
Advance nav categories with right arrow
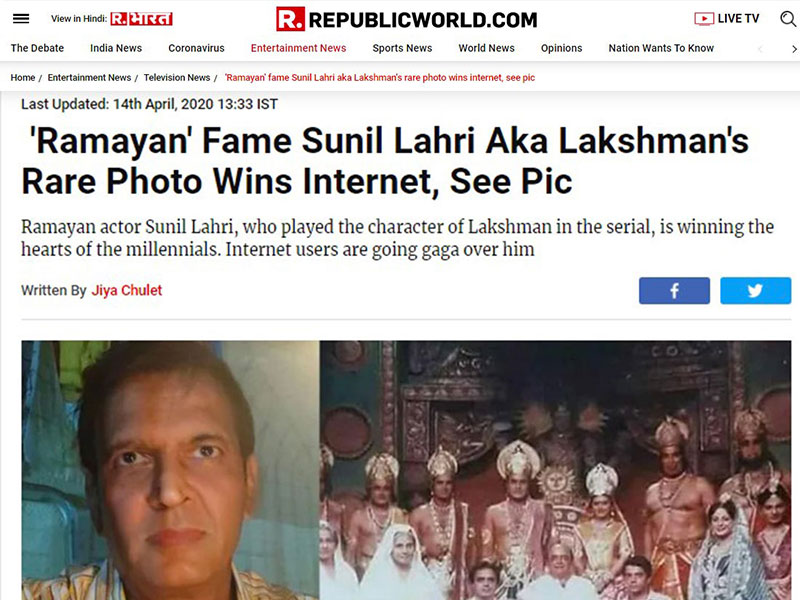tap(793, 49)
